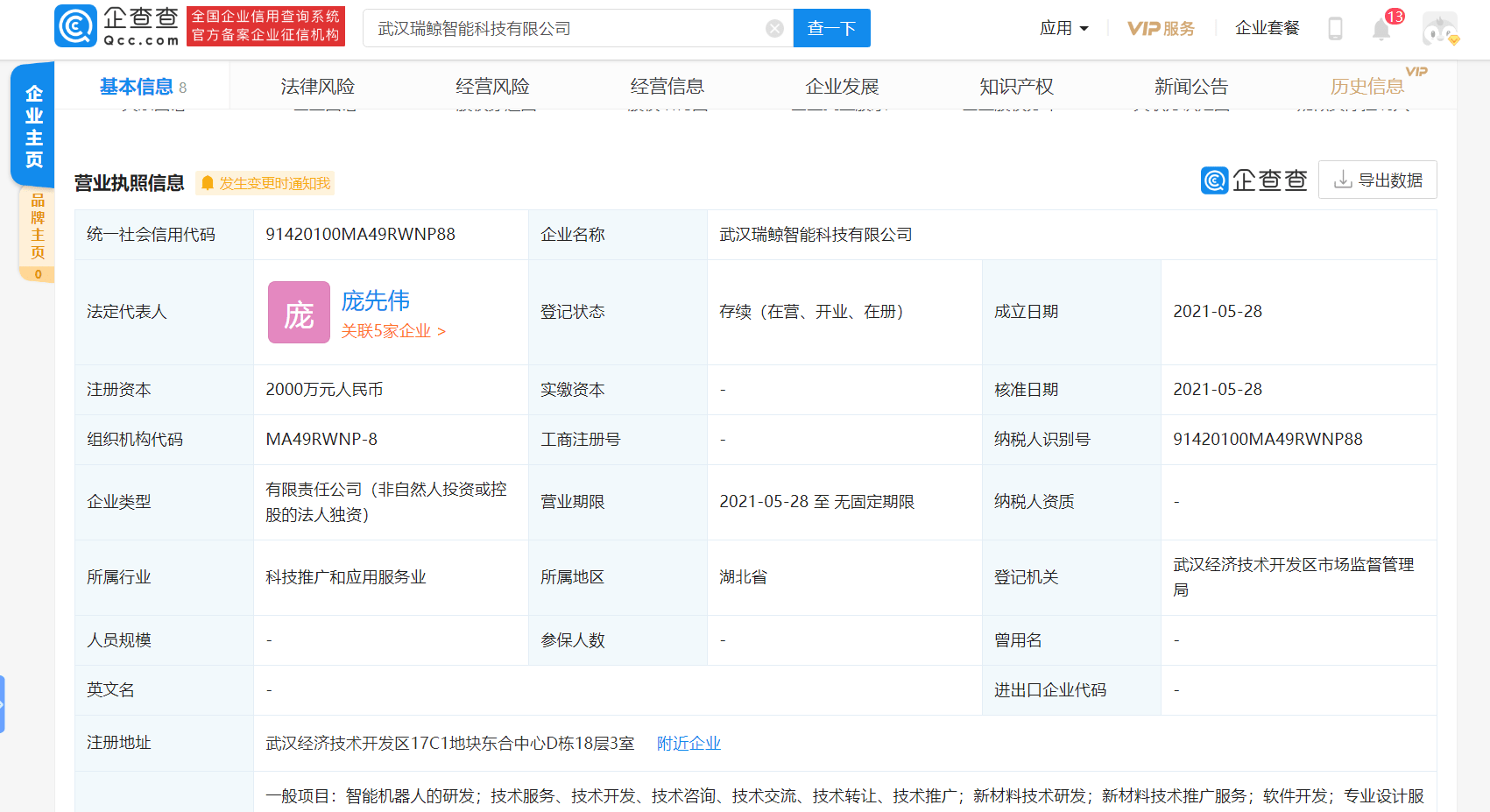The width and height of the screenshot is (1490, 812).
Task: Clear search box with the X icon
Action: 773,28
